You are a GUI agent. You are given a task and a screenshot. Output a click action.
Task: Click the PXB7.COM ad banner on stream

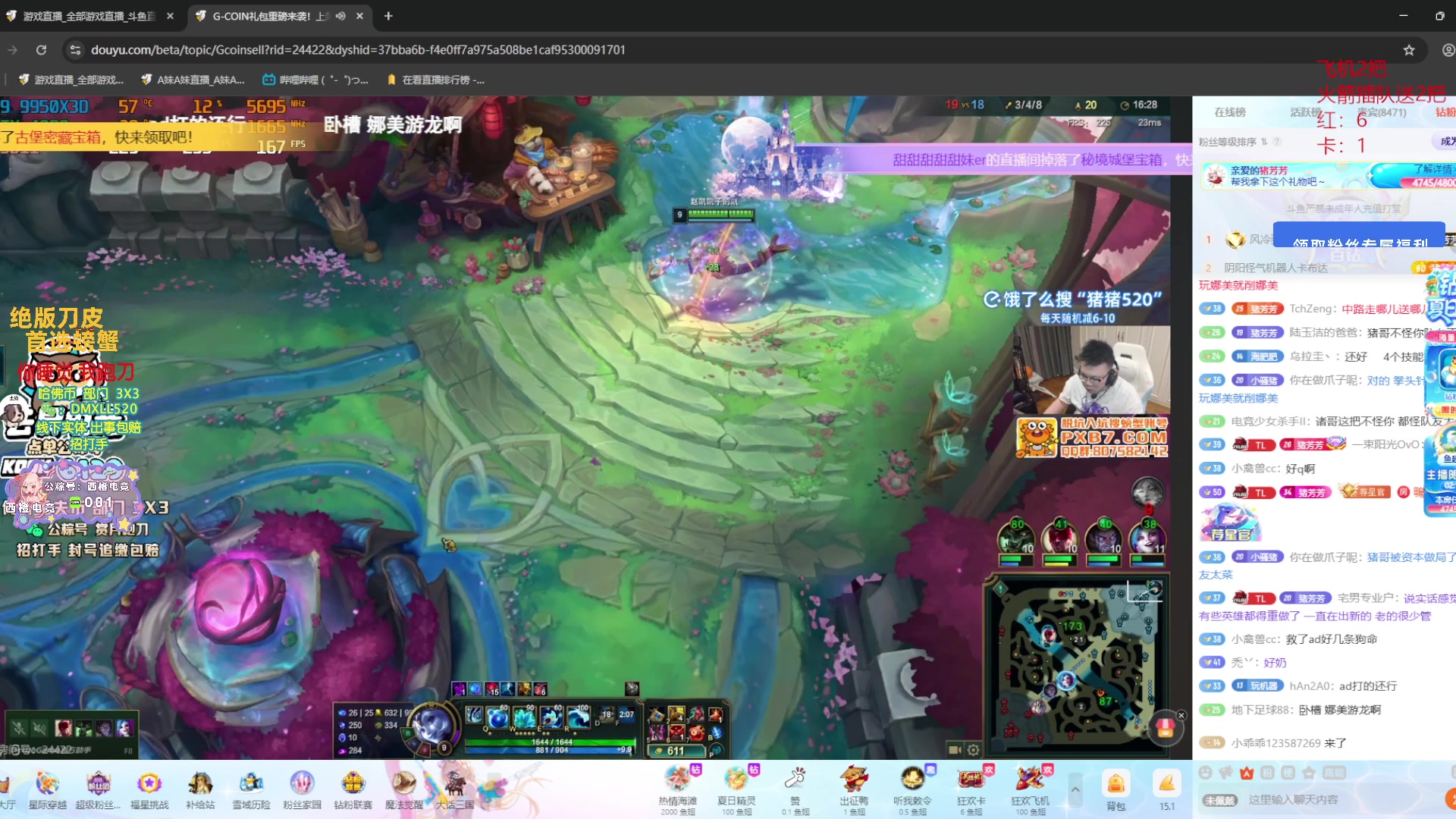[1092, 438]
